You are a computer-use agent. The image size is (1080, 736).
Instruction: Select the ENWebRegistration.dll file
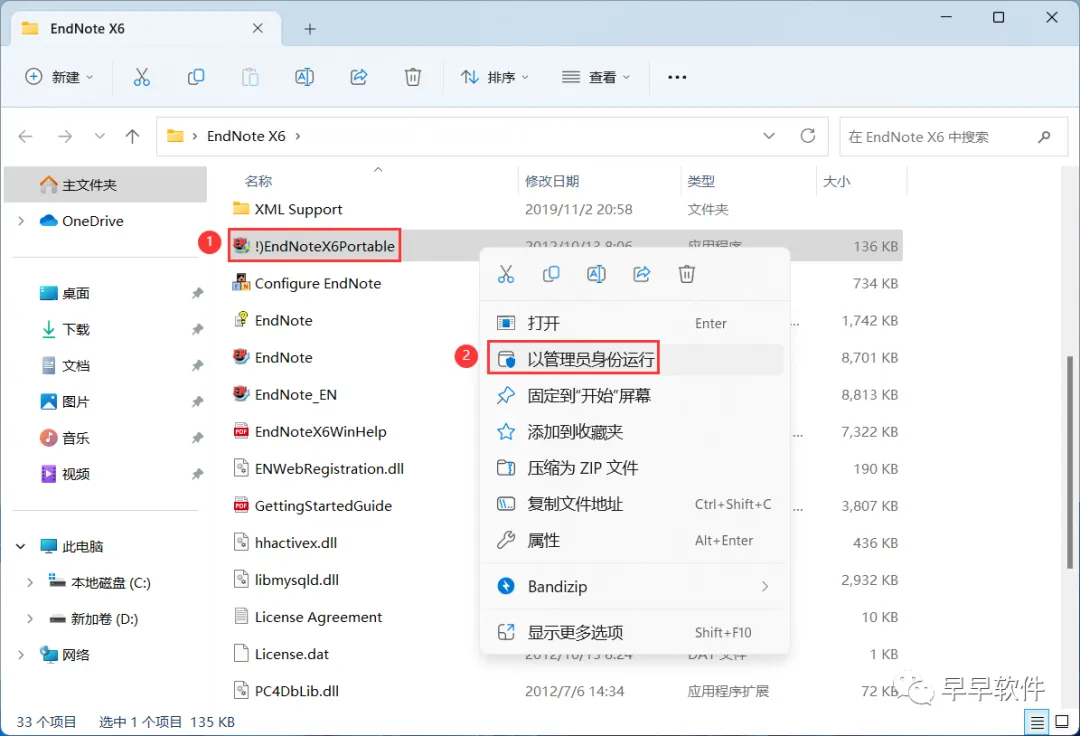click(x=329, y=468)
